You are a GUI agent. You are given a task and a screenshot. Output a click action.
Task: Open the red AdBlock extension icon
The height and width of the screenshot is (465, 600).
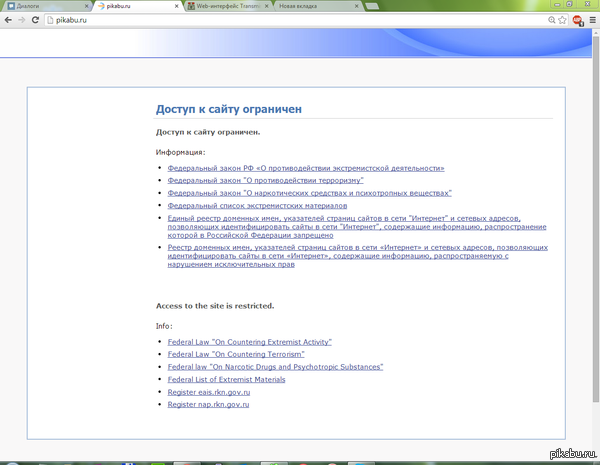tap(578, 20)
